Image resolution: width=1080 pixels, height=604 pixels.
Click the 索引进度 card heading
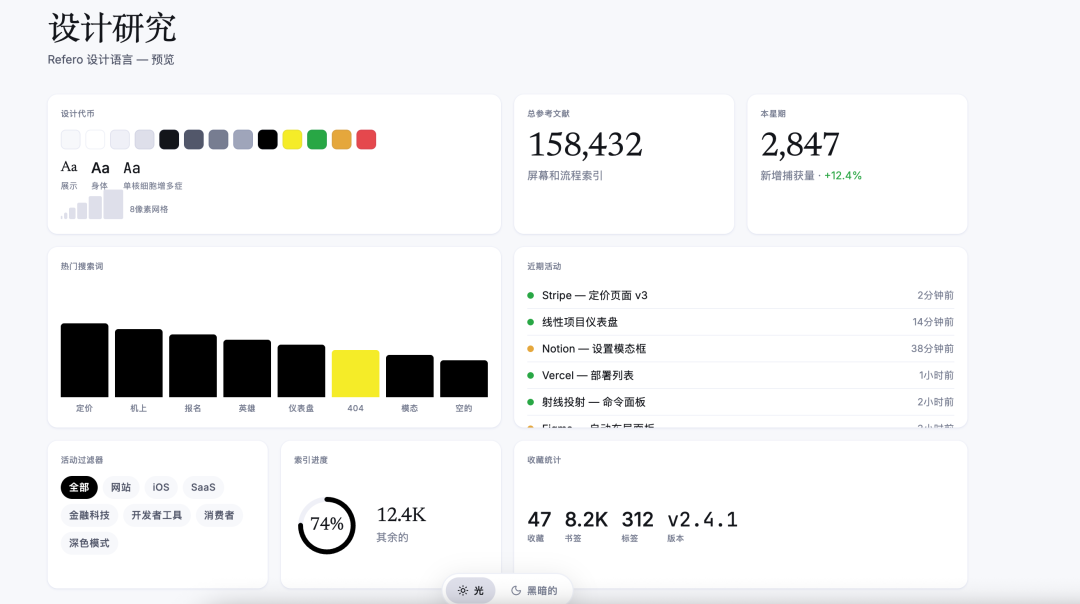(311, 460)
